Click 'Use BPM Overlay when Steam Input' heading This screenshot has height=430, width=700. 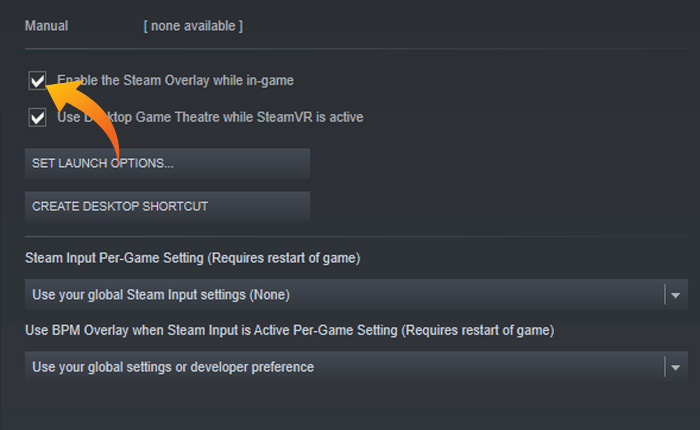(289, 330)
